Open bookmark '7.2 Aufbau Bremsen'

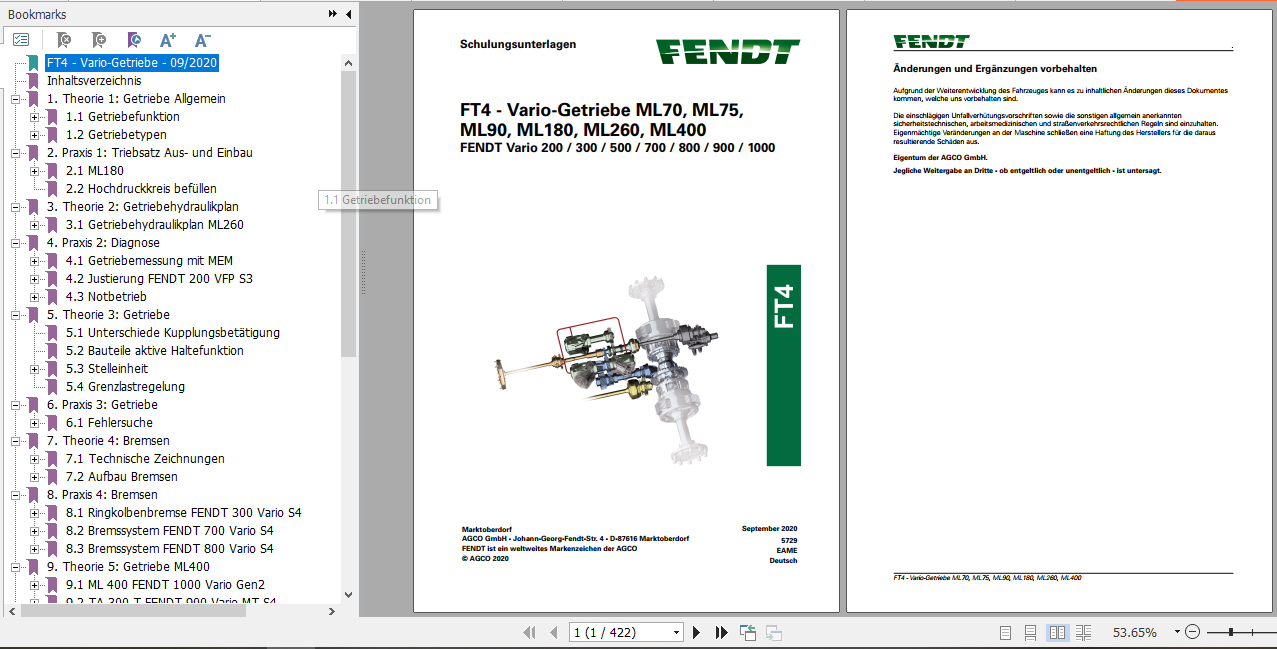tap(122, 477)
